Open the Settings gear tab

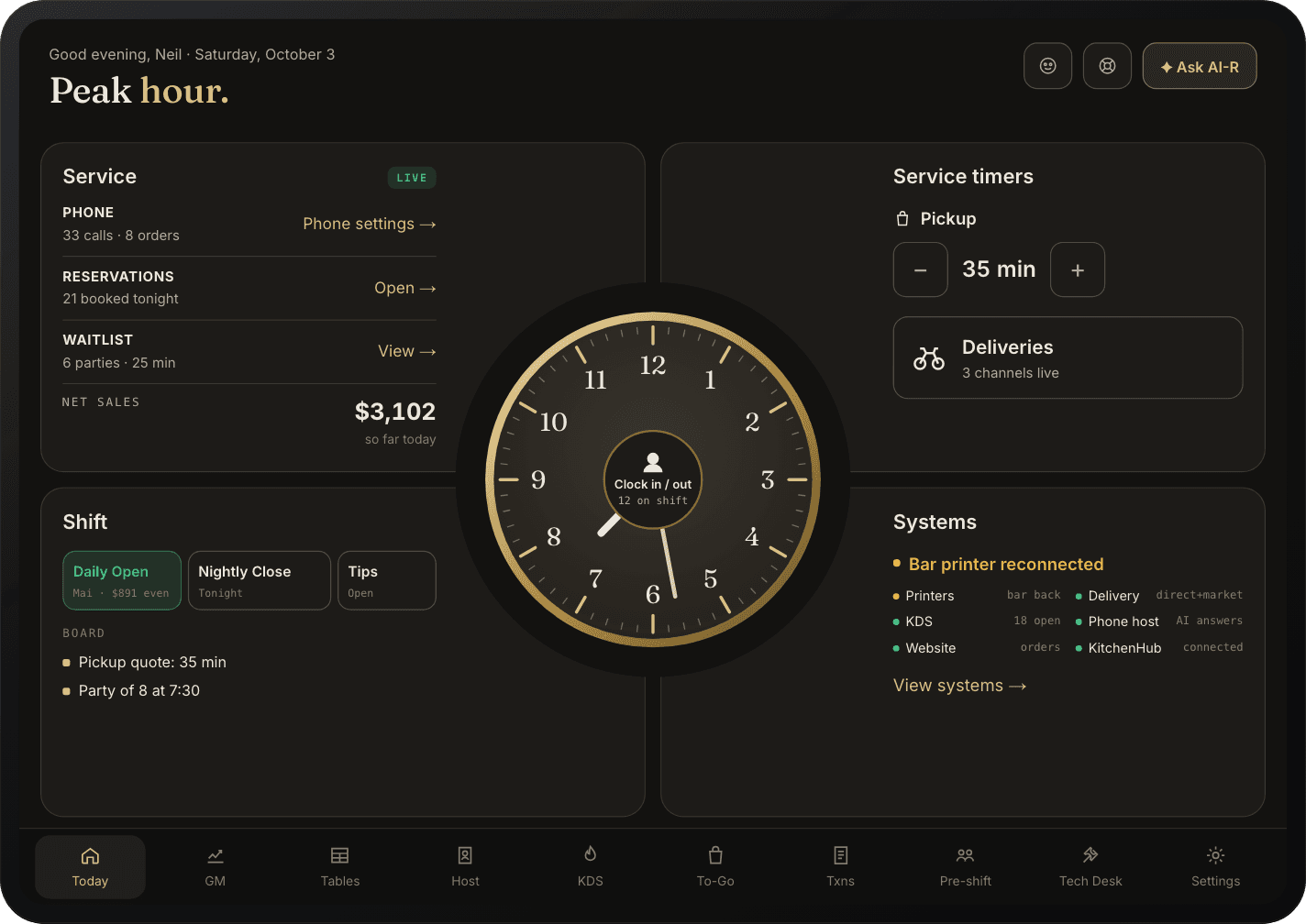1215,867
